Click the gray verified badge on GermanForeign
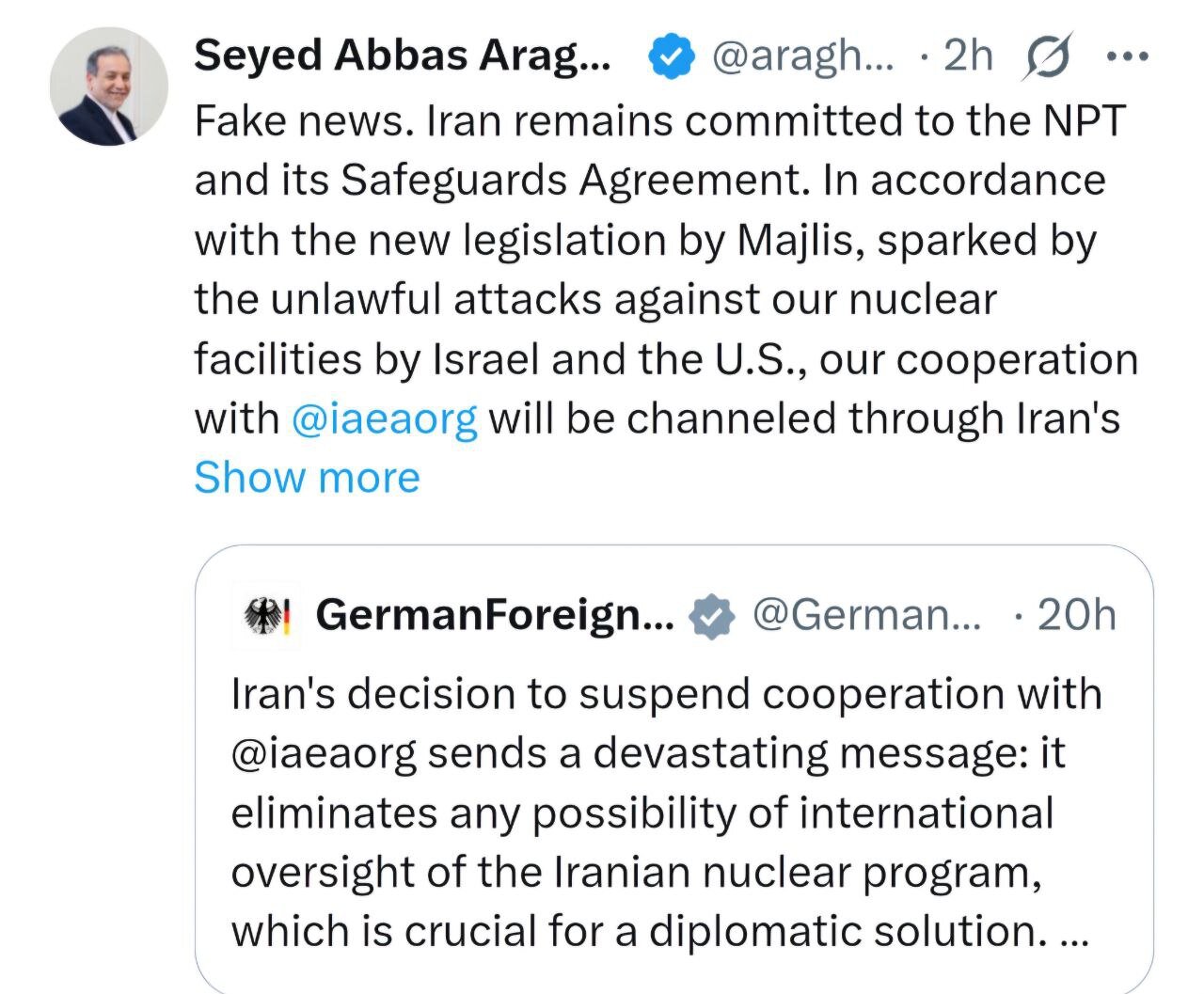This screenshot has width=1204, height=994. click(712, 616)
